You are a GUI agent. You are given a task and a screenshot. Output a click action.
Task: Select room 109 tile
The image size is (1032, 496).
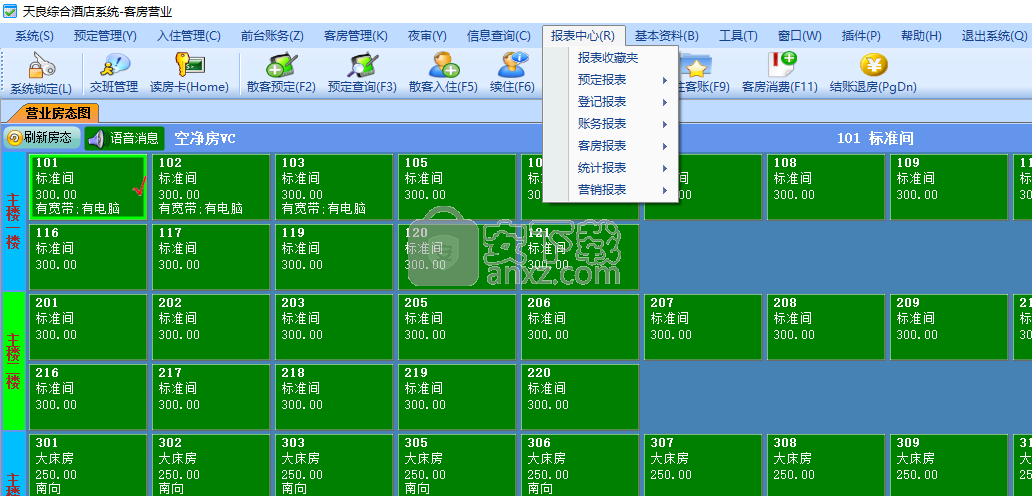pyautogui.click(x=949, y=187)
